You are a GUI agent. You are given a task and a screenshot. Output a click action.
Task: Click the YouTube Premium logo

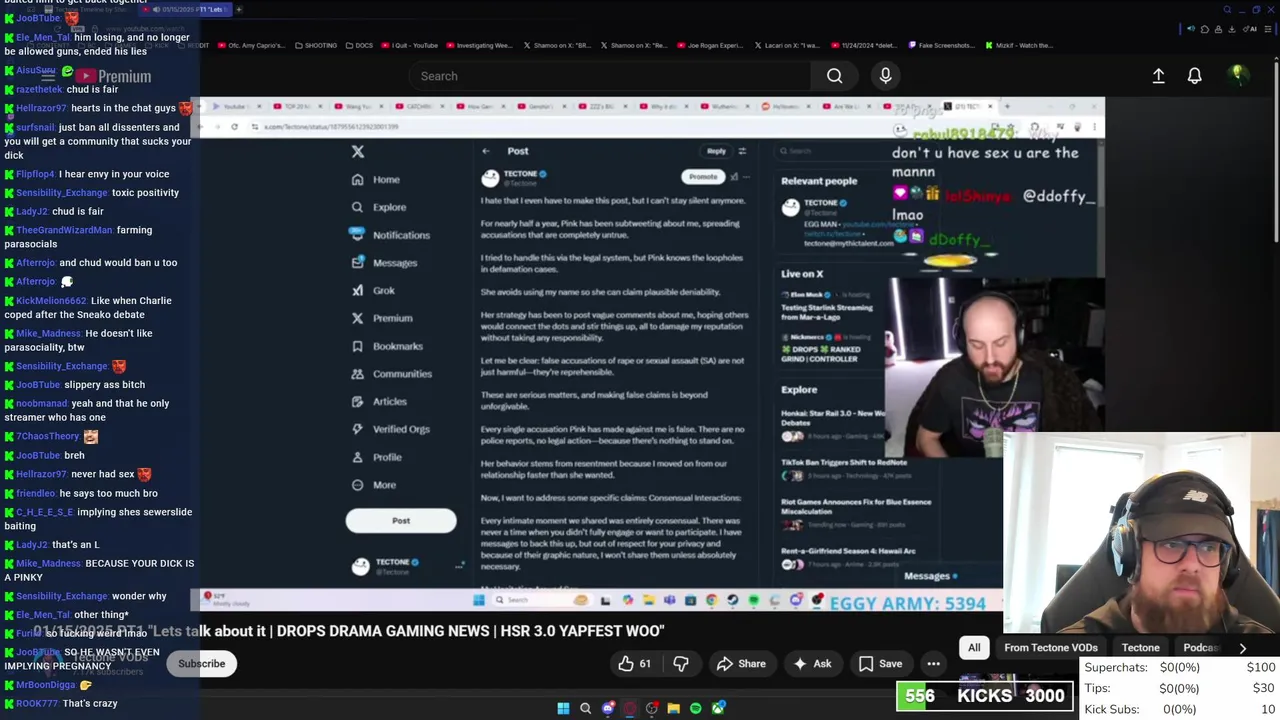tap(112, 76)
